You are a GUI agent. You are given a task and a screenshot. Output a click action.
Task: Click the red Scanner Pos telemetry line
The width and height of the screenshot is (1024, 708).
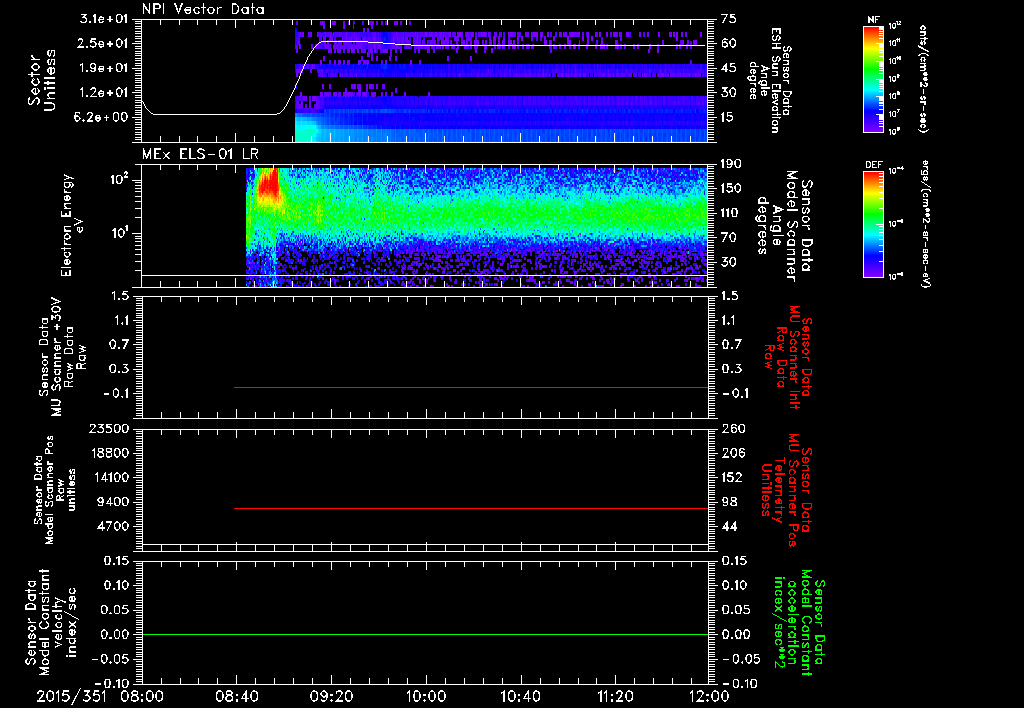pos(471,508)
